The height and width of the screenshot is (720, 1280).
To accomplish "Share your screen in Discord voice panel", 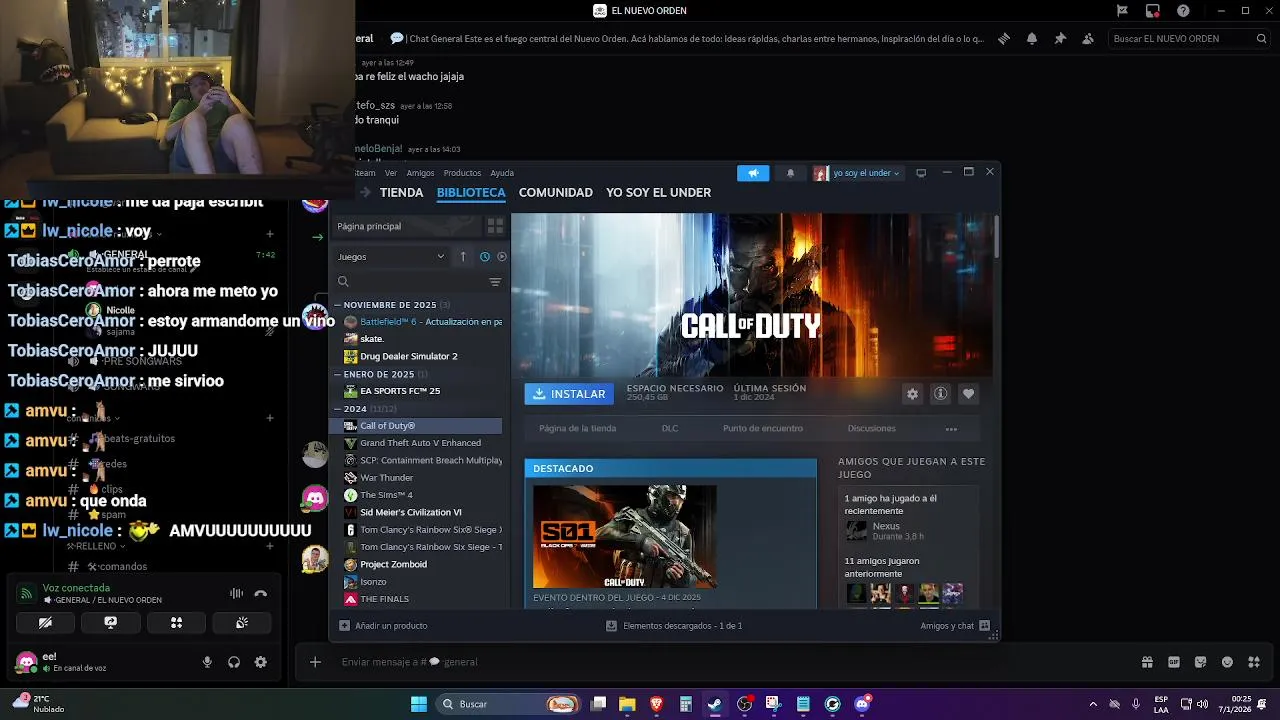I will (x=111, y=622).
